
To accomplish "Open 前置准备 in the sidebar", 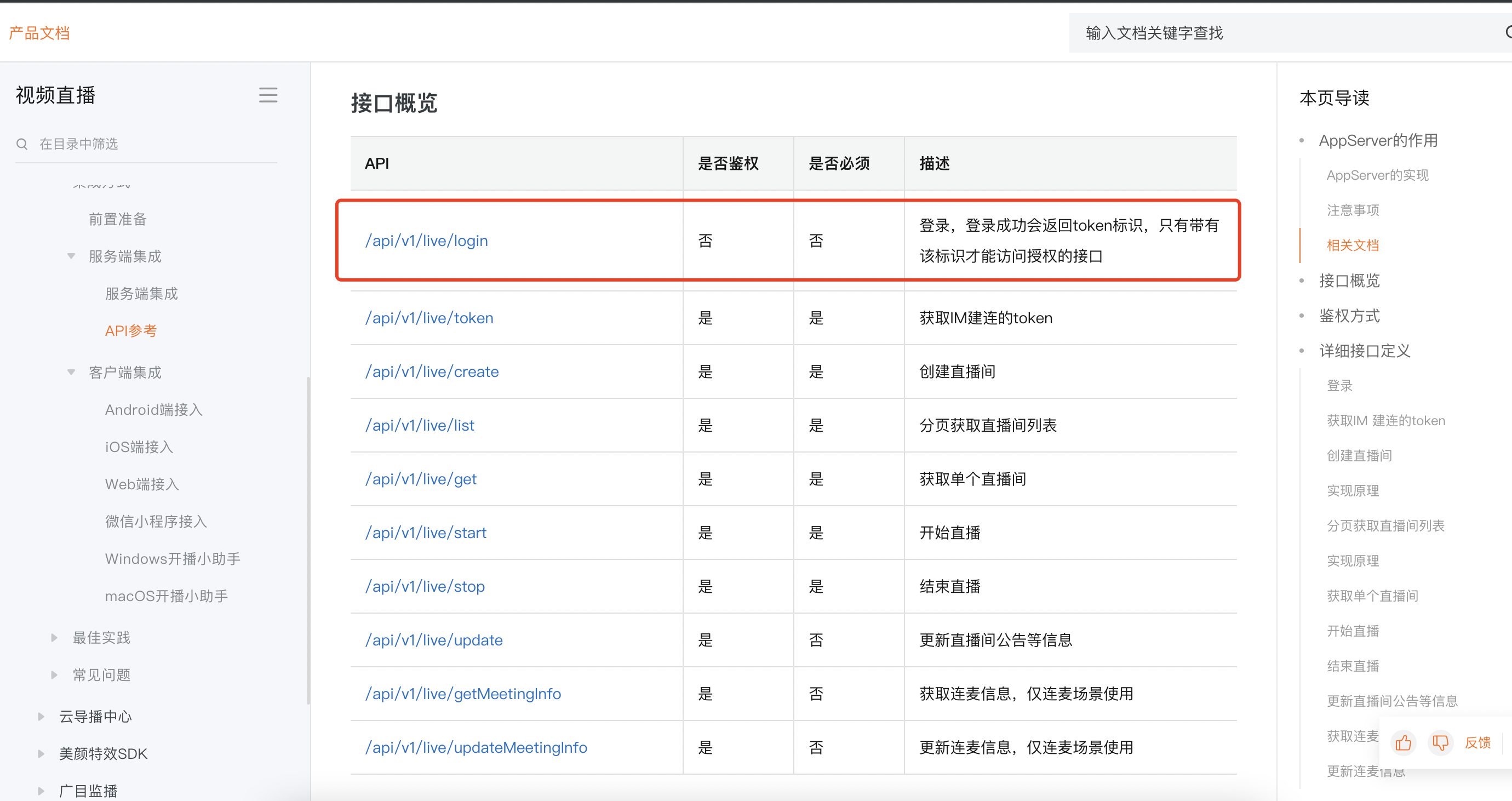I will coord(117,219).
